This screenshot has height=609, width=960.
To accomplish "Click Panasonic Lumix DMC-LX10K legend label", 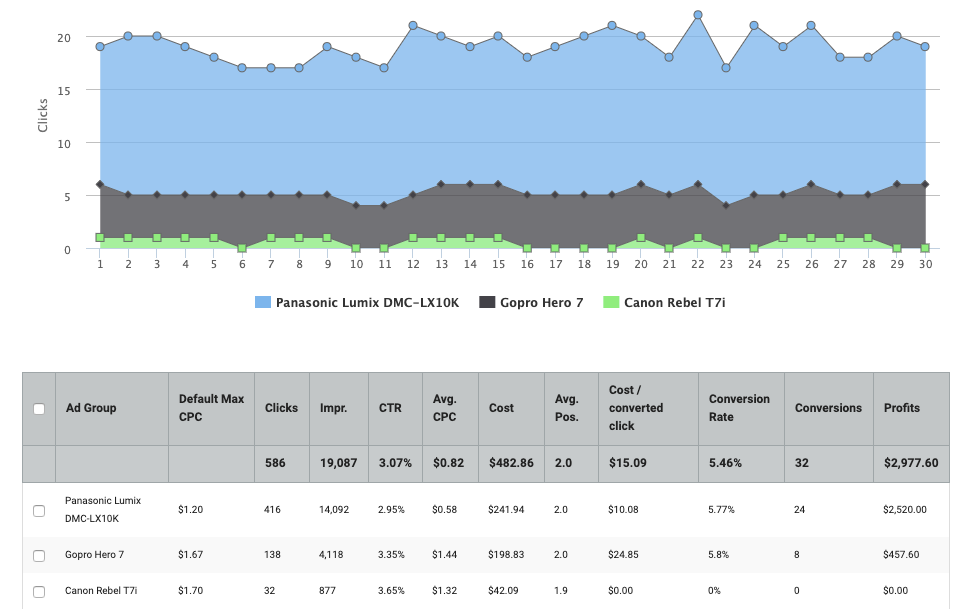I will pyautogui.click(x=367, y=302).
